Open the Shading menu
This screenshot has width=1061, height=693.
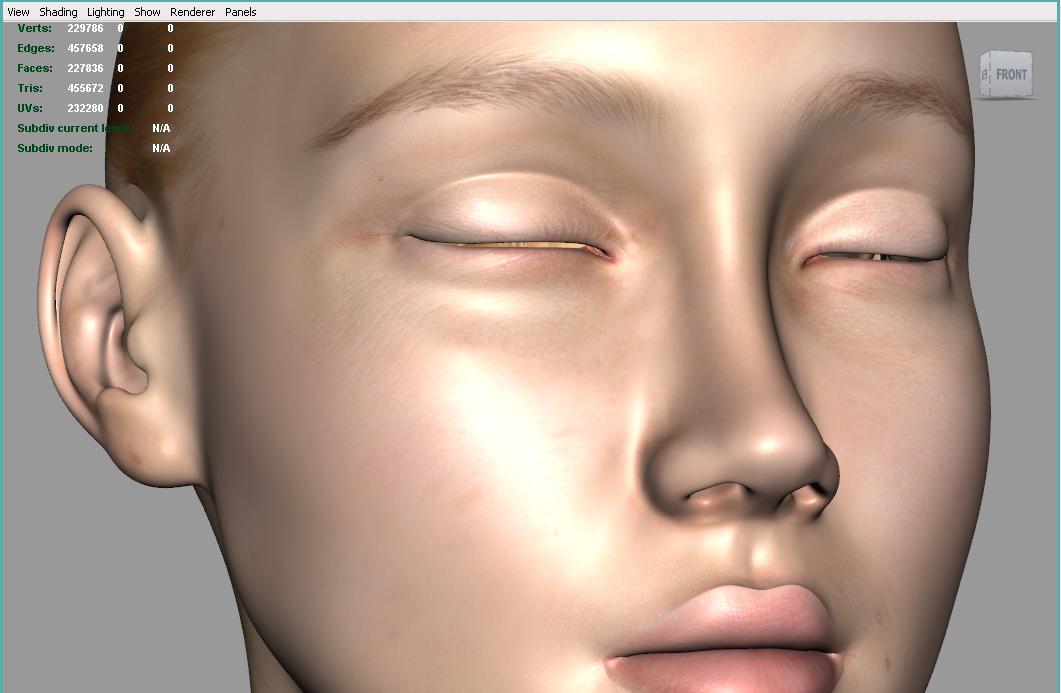tap(58, 12)
